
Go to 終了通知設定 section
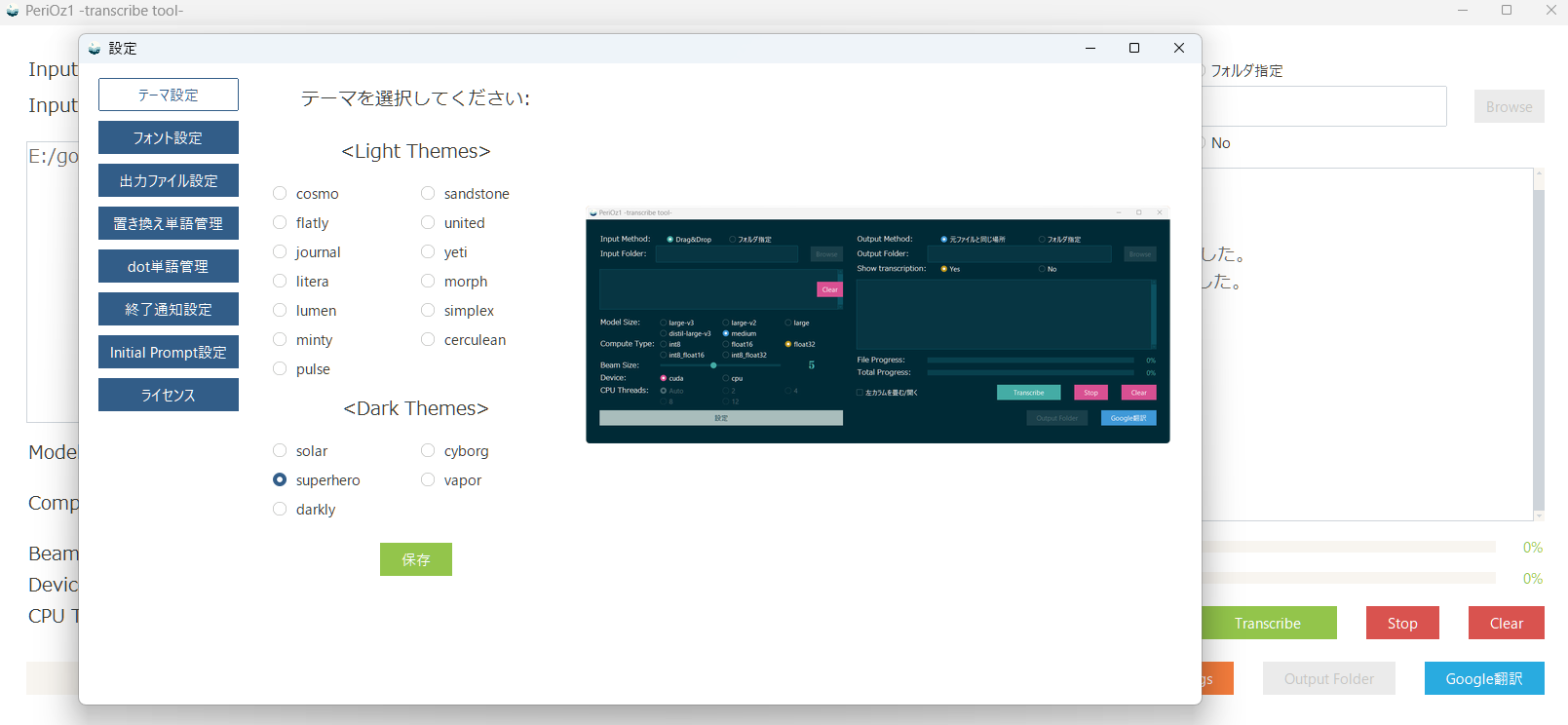(x=168, y=309)
